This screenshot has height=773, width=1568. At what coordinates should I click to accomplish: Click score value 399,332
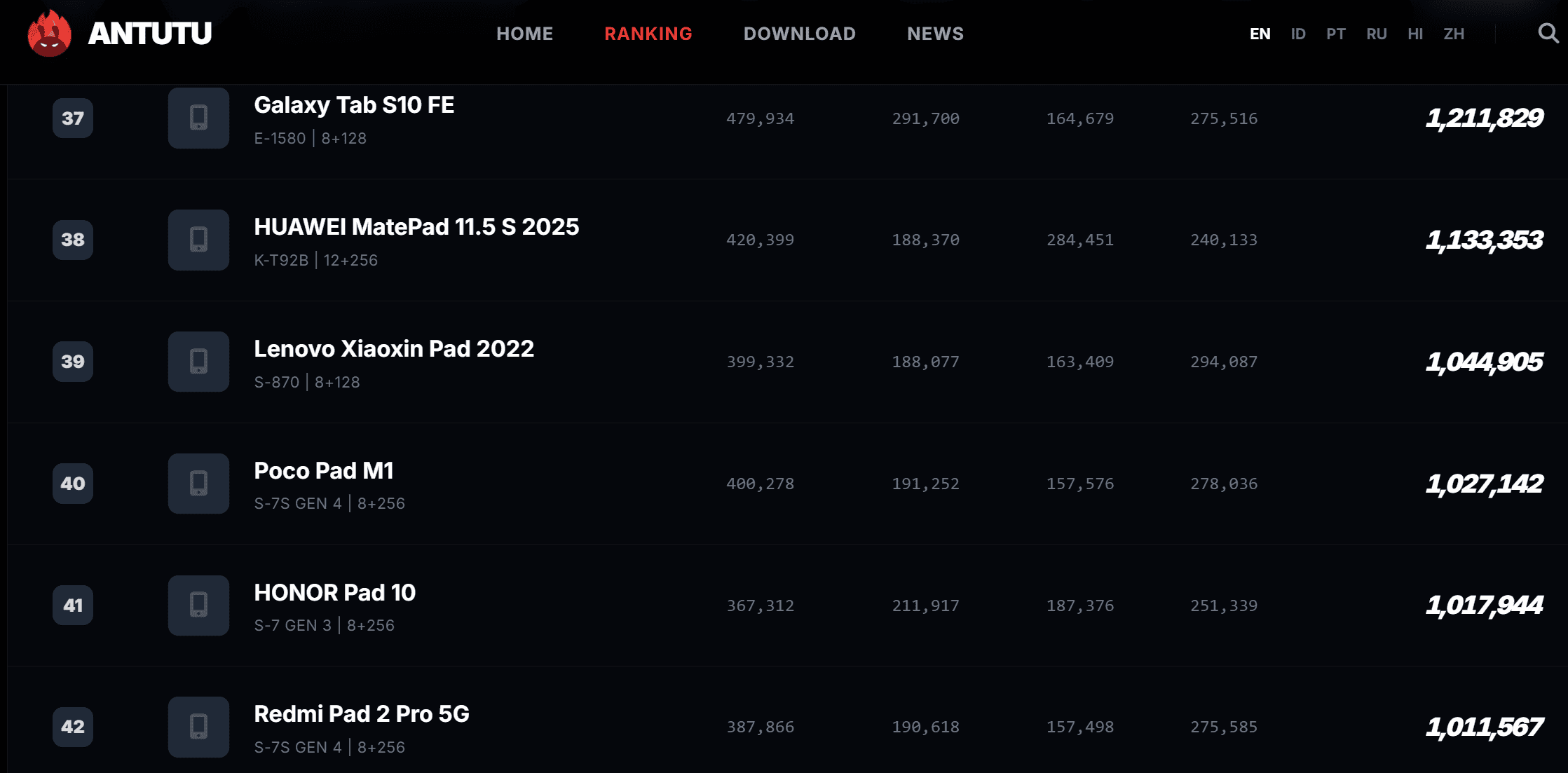(x=761, y=362)
